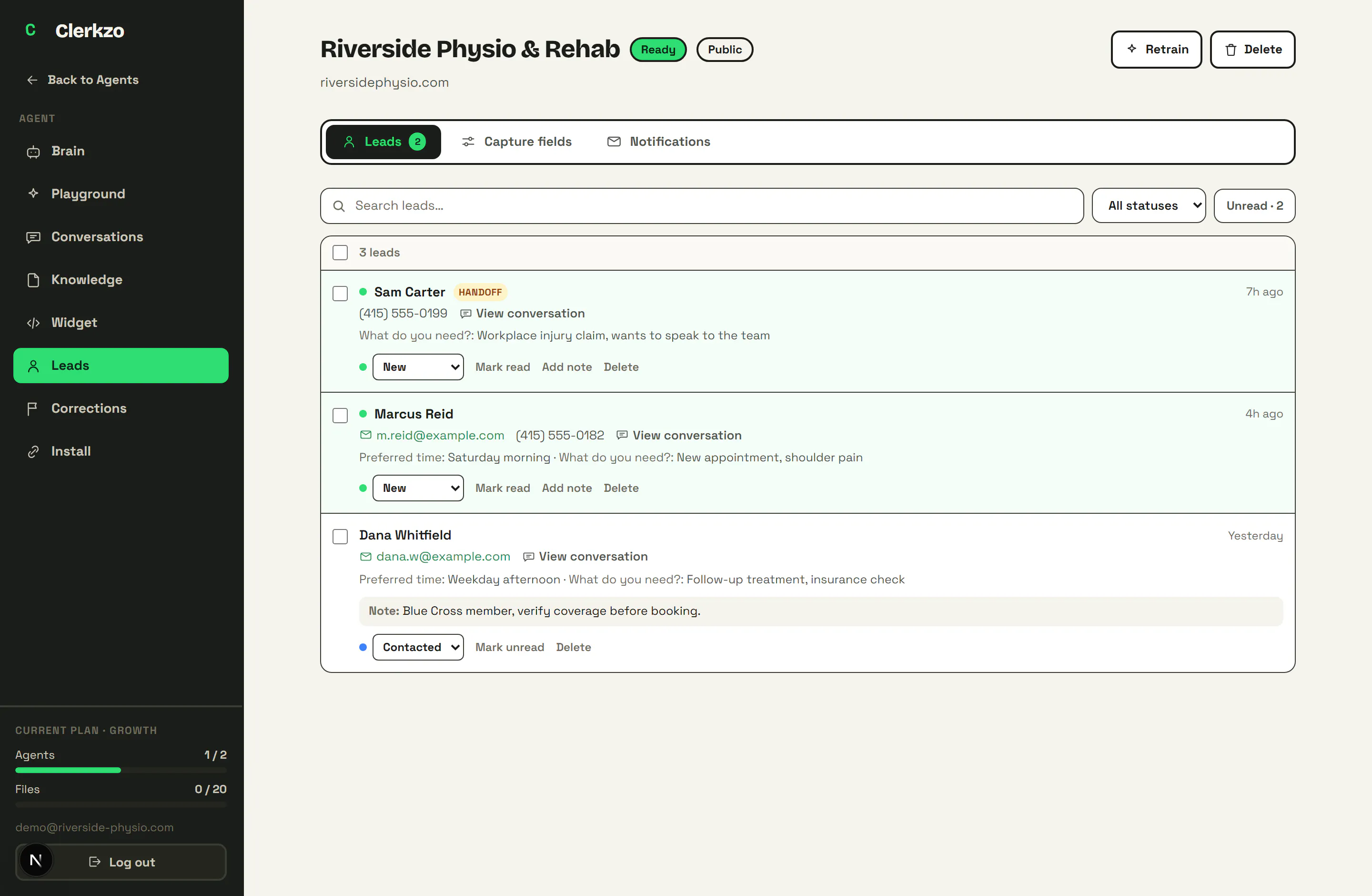The width and height of the screenshot is (1372, 896).
Task: Click the Back to Agents arrow icon
Action: [x=32, y=80]
